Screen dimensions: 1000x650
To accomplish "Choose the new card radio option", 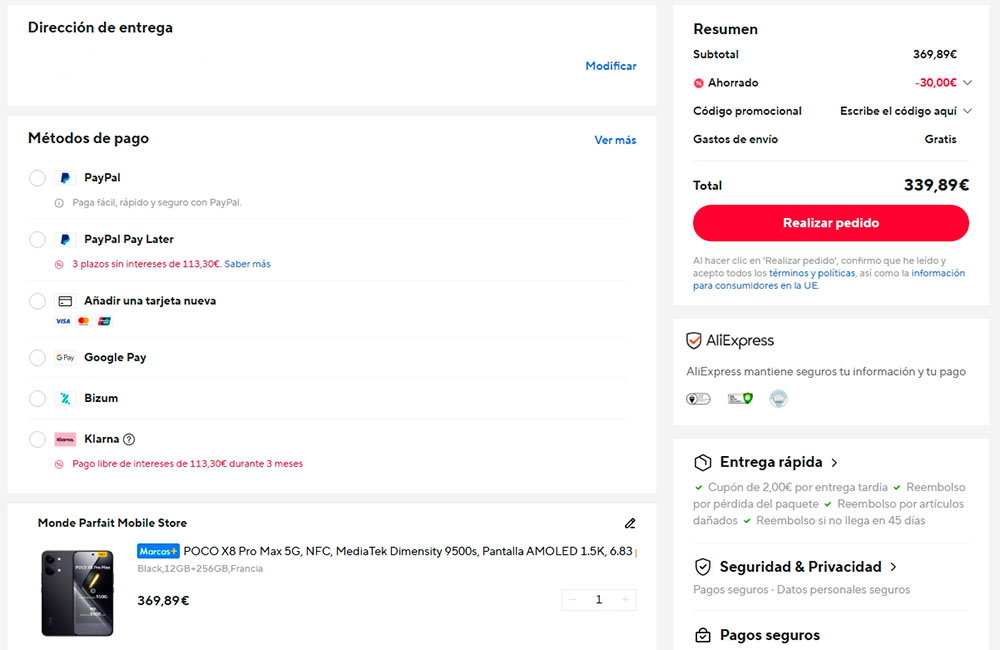I will [x=37, y=301].
